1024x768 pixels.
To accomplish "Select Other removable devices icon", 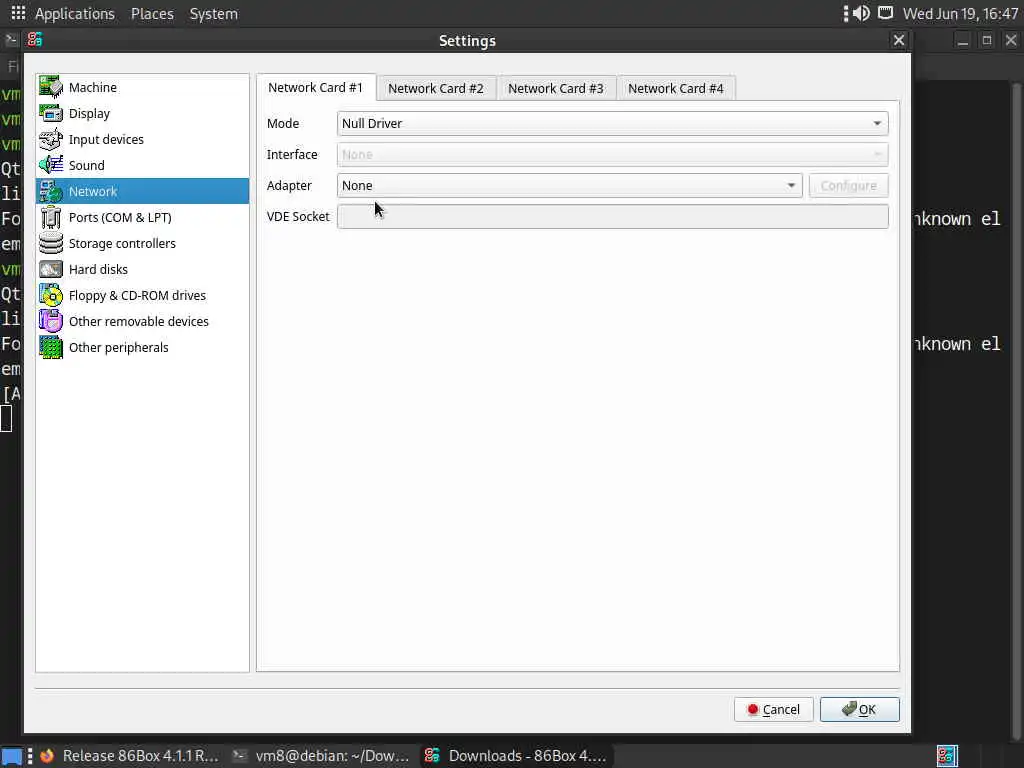I will click(51, 321).
